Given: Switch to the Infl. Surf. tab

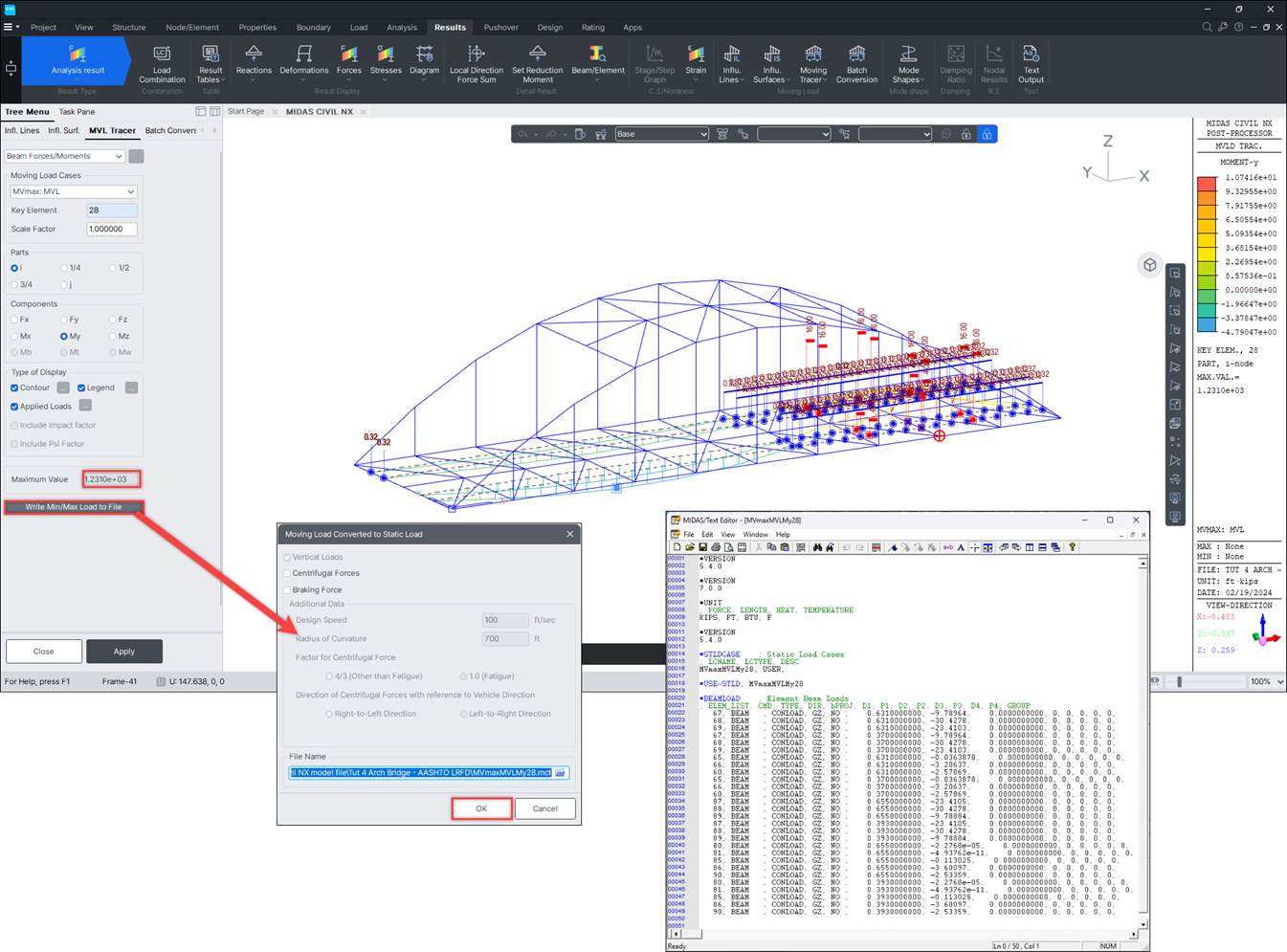Looking at the screenshot, I should tap(64, 130).
